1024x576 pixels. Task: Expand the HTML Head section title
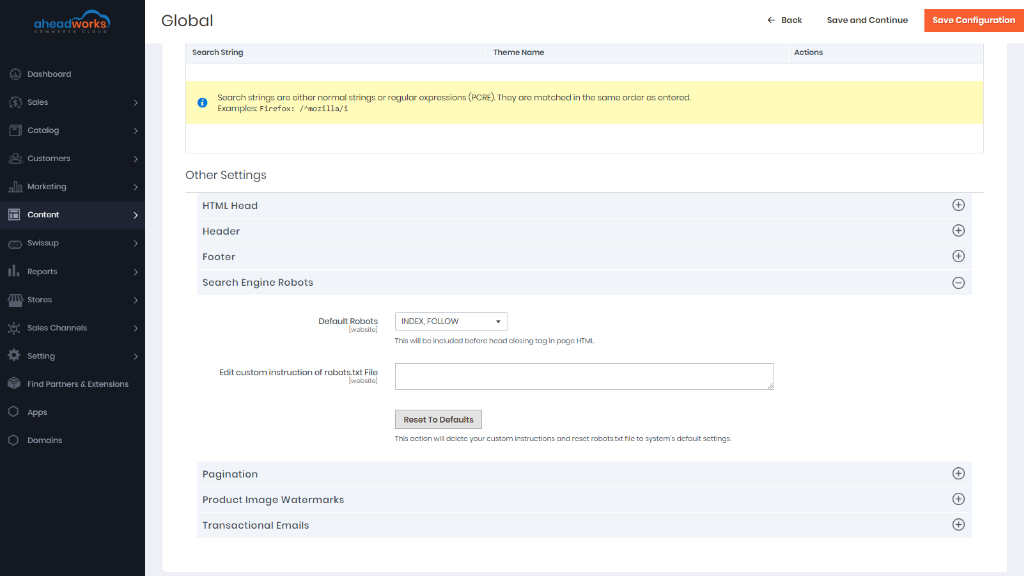[x=230, y=206]
